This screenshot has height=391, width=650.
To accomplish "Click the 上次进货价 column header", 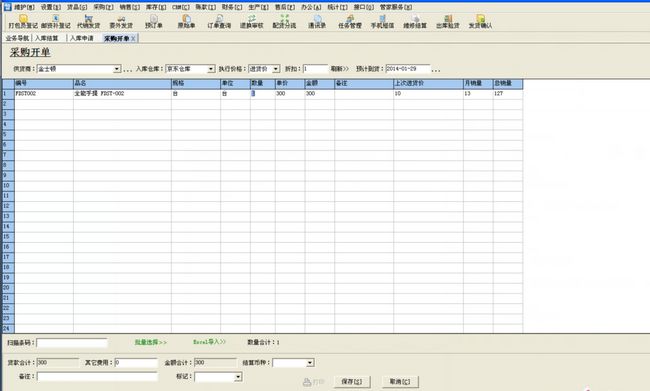I will (428, 83).
